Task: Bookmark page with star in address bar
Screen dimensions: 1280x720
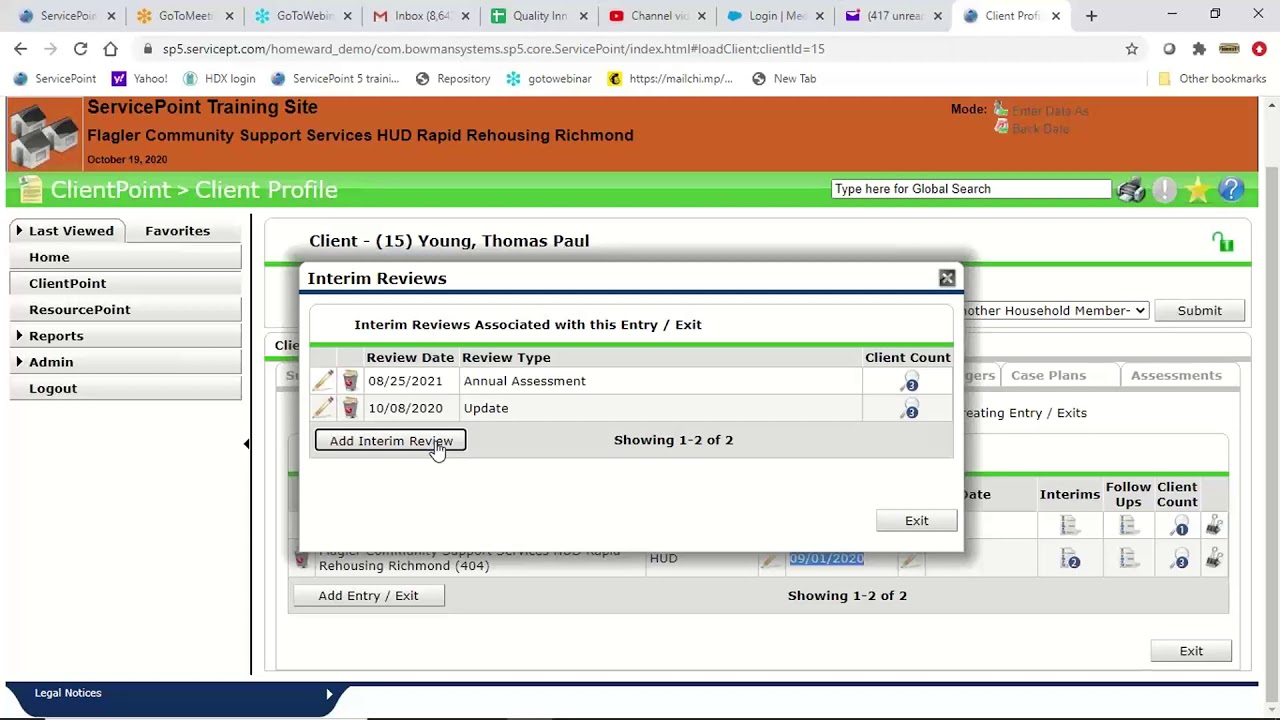Action: click(x=1132, y=49)
